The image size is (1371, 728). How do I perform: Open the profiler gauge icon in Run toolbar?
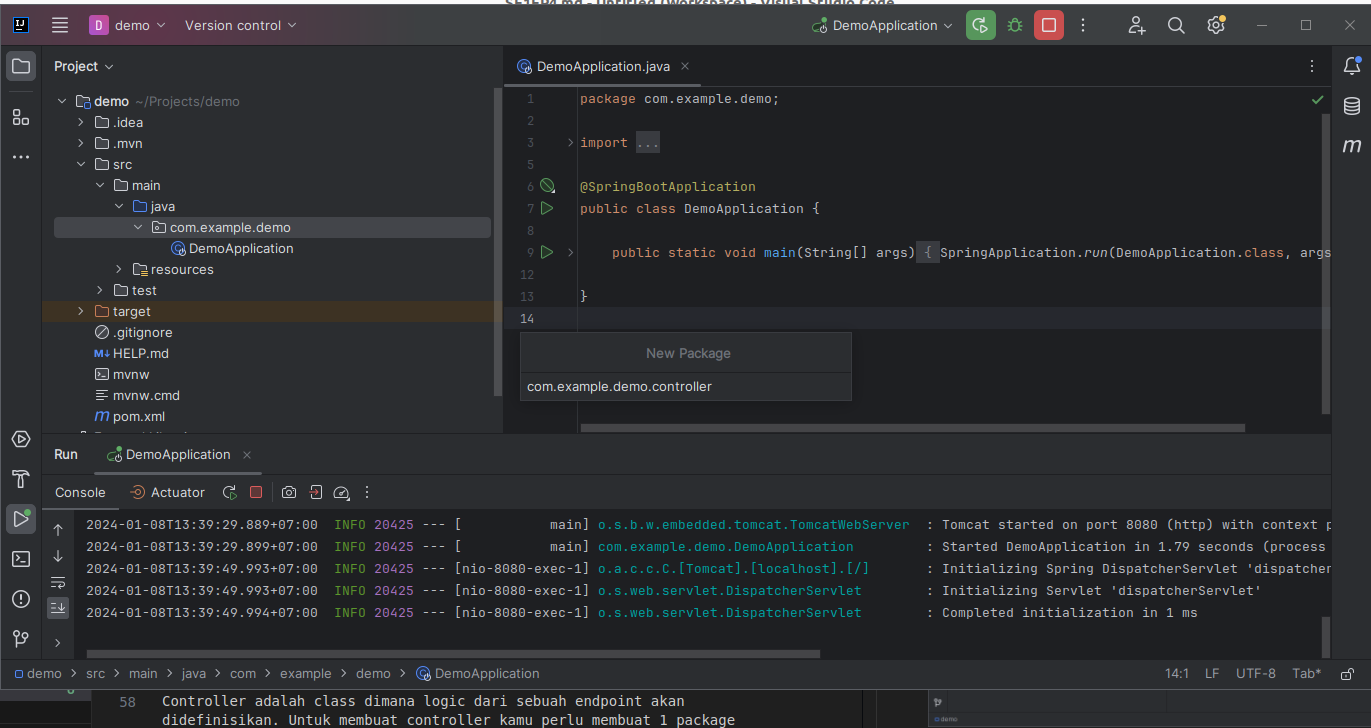point(341,492)
